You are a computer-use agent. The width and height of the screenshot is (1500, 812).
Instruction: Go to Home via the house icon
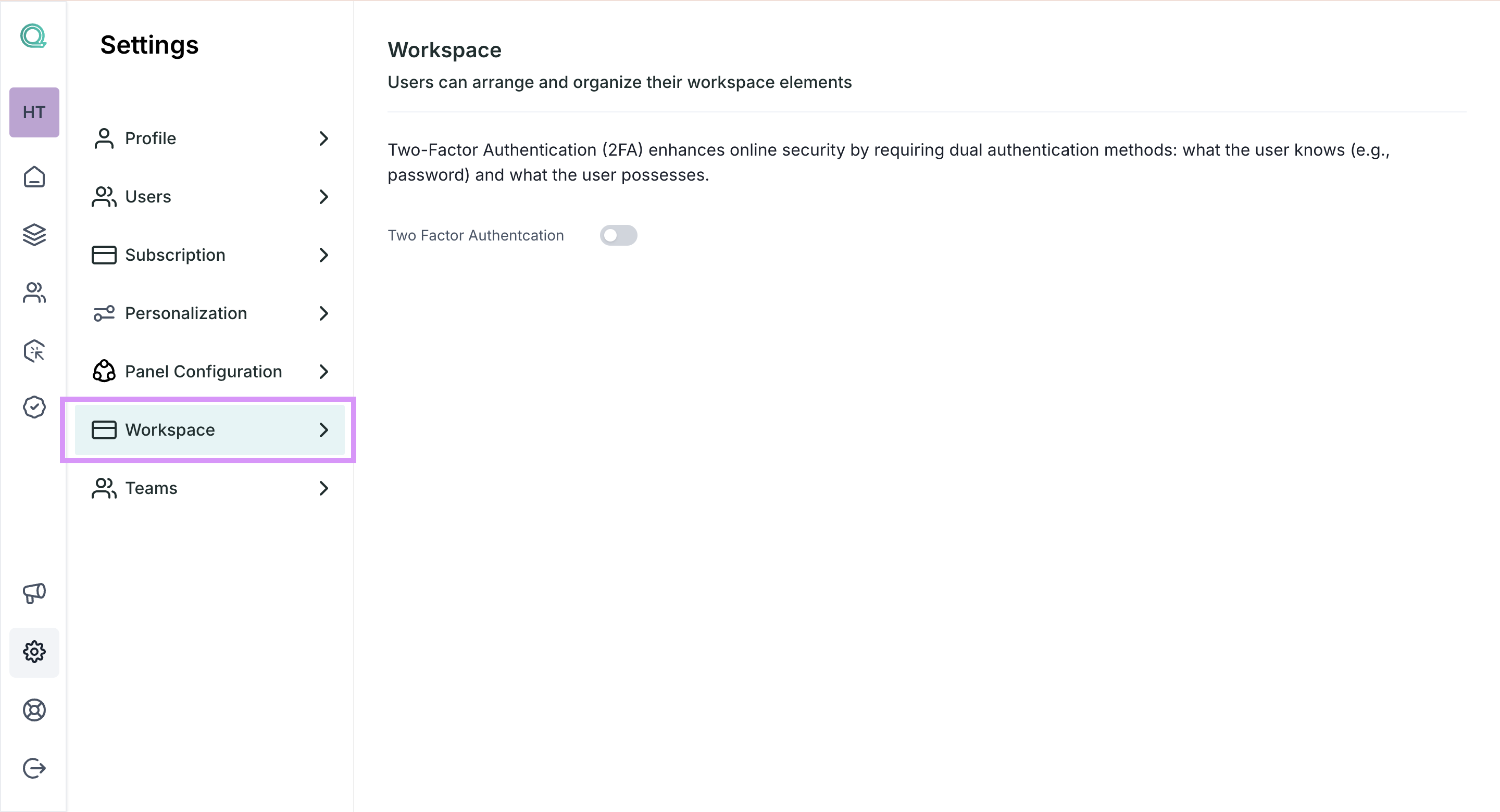point(34,176)
